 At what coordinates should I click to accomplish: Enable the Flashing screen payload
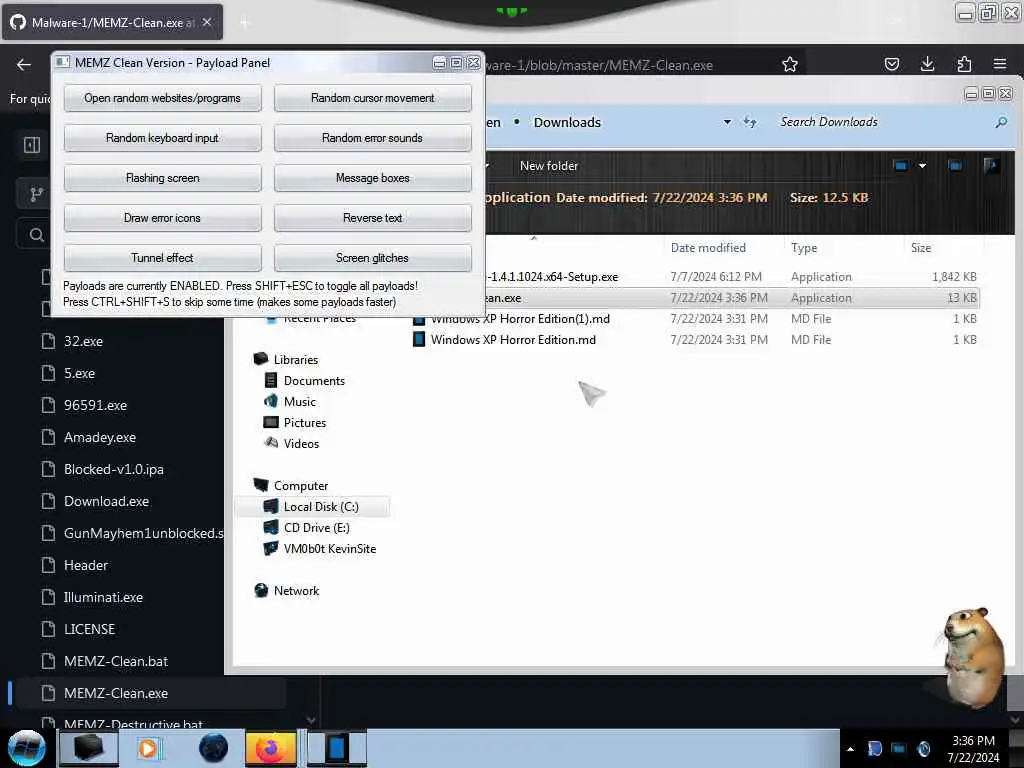pos(163,178)
